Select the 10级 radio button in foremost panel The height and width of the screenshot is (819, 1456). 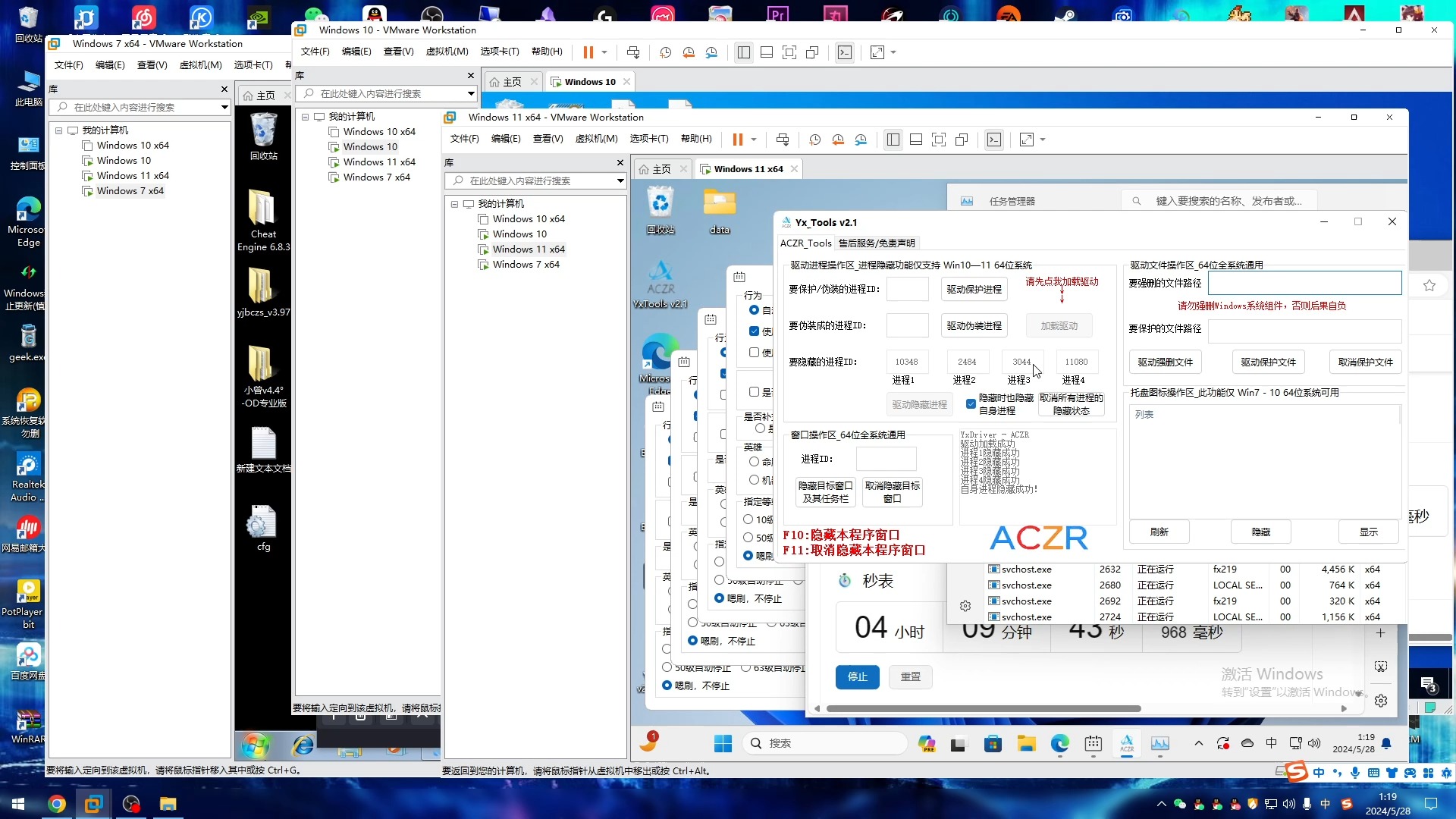748,519
